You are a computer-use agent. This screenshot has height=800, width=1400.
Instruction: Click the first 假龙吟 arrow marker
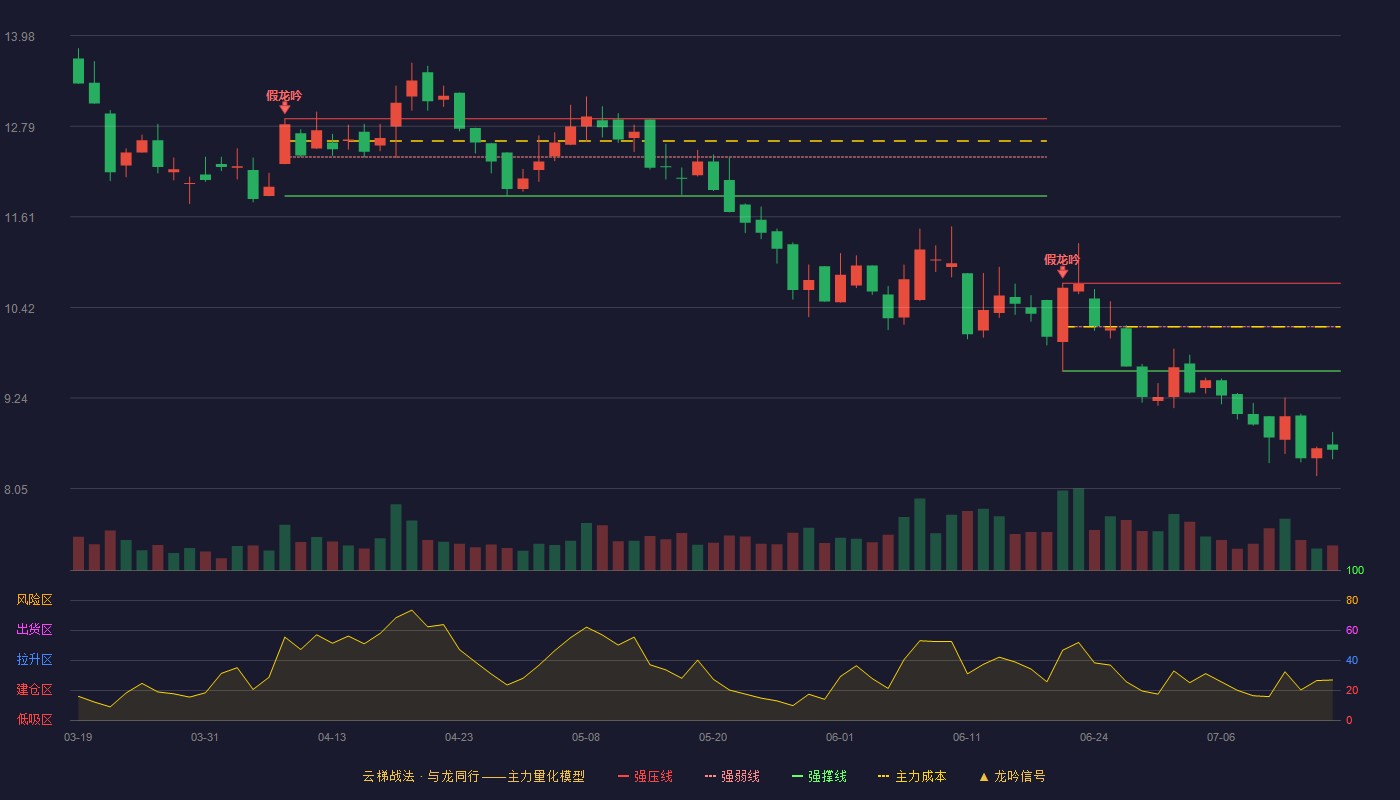(x=284, y=107)
